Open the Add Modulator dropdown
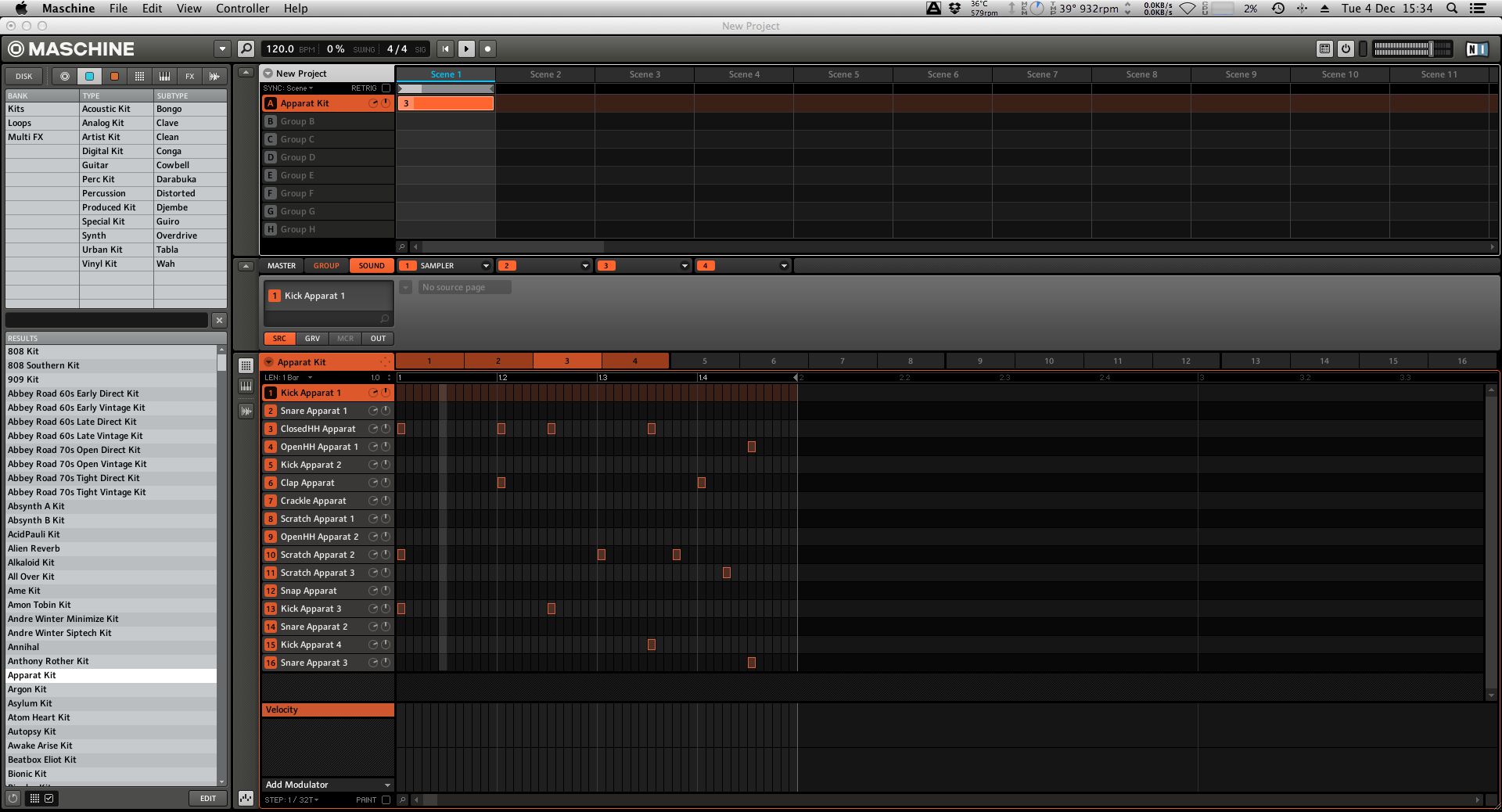 tap(328, 785)
